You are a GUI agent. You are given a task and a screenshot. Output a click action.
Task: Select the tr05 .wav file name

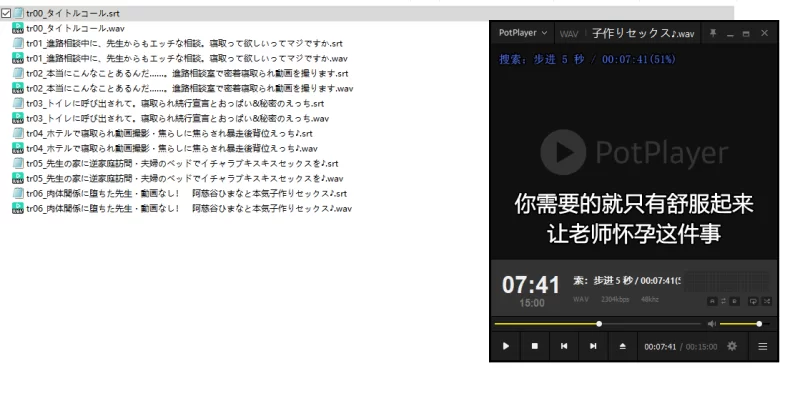coord(185,178)
